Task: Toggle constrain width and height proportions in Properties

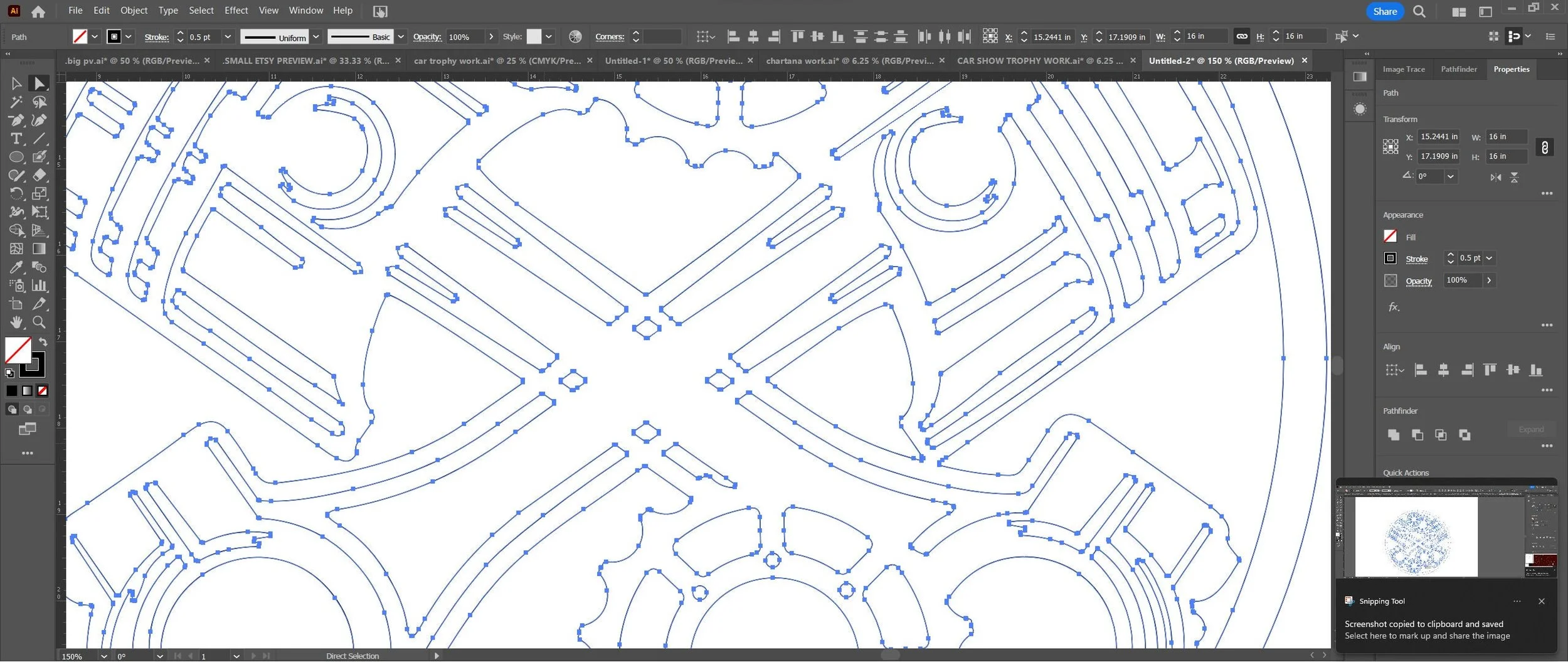Action: click(1545, 147)
